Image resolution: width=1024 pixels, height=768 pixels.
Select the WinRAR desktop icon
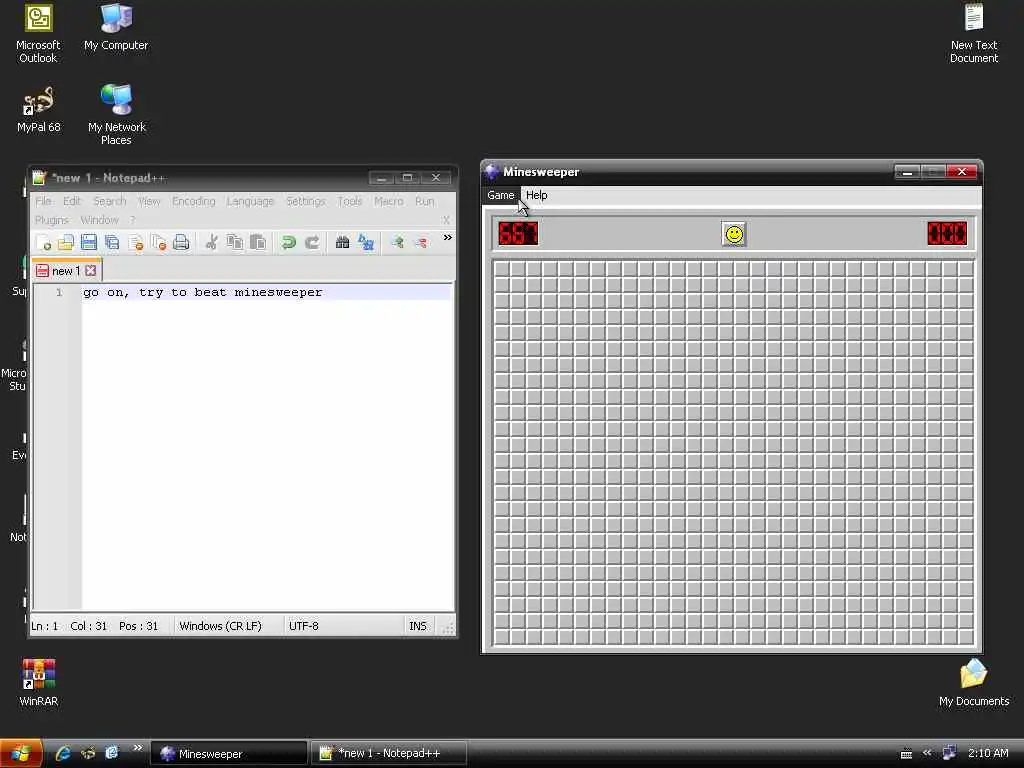[x=39, y=683]
